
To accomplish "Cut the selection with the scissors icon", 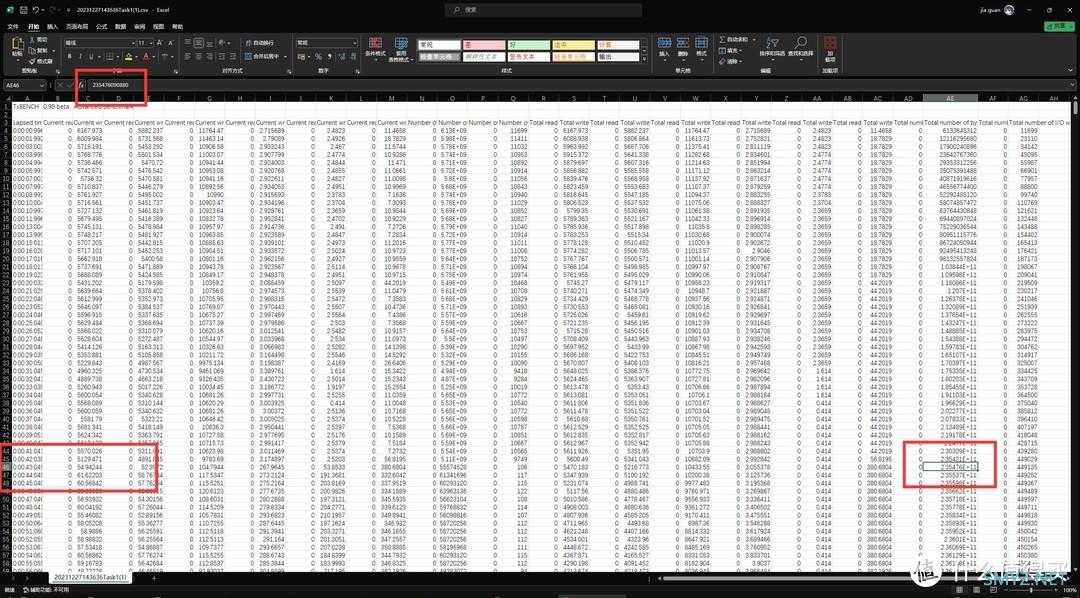I will click(x=39, y=40).
